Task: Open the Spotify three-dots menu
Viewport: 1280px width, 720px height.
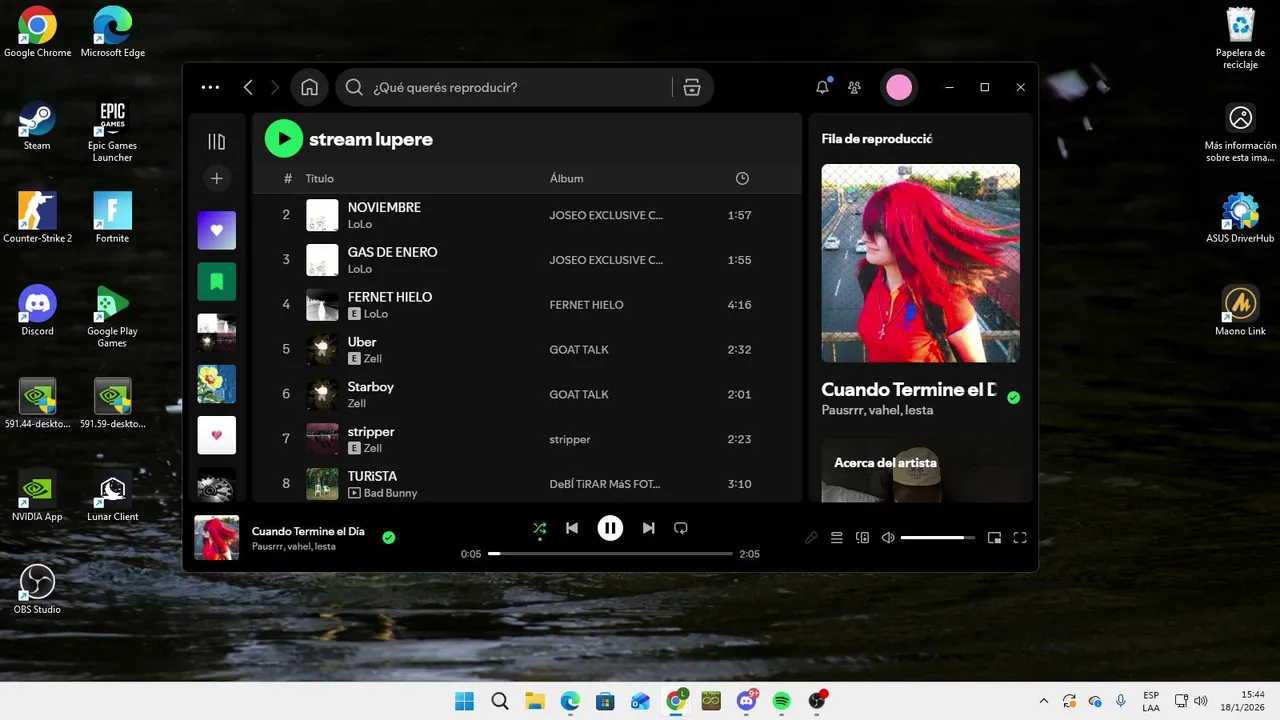Action: click(210, 87)
